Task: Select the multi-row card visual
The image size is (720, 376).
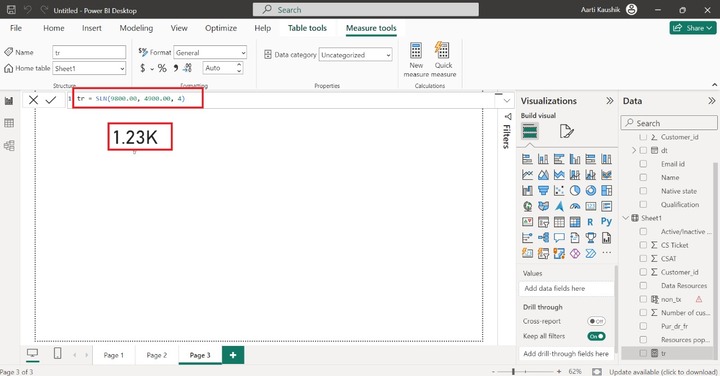Action: click(607, 207)
